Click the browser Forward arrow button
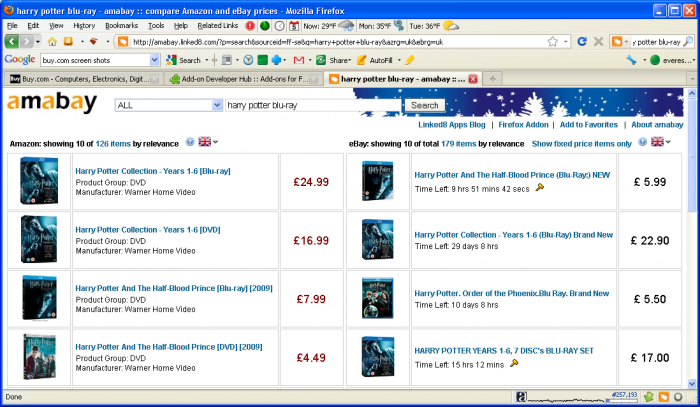This screenshot has height=407, width=700. point(27,42)
